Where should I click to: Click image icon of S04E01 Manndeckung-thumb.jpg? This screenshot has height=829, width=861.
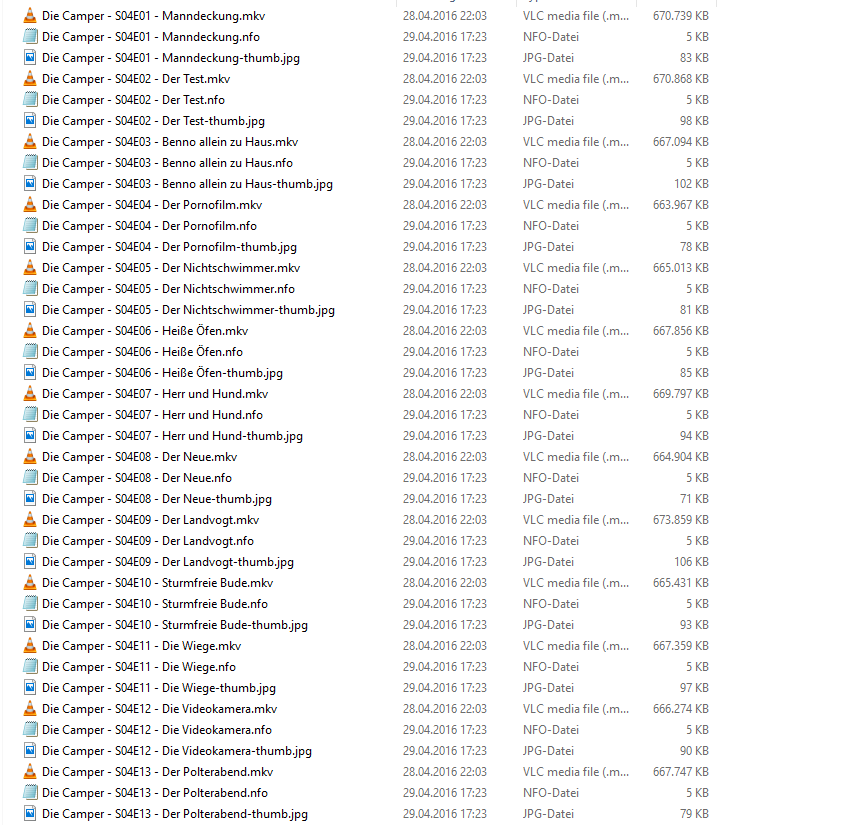30,58
